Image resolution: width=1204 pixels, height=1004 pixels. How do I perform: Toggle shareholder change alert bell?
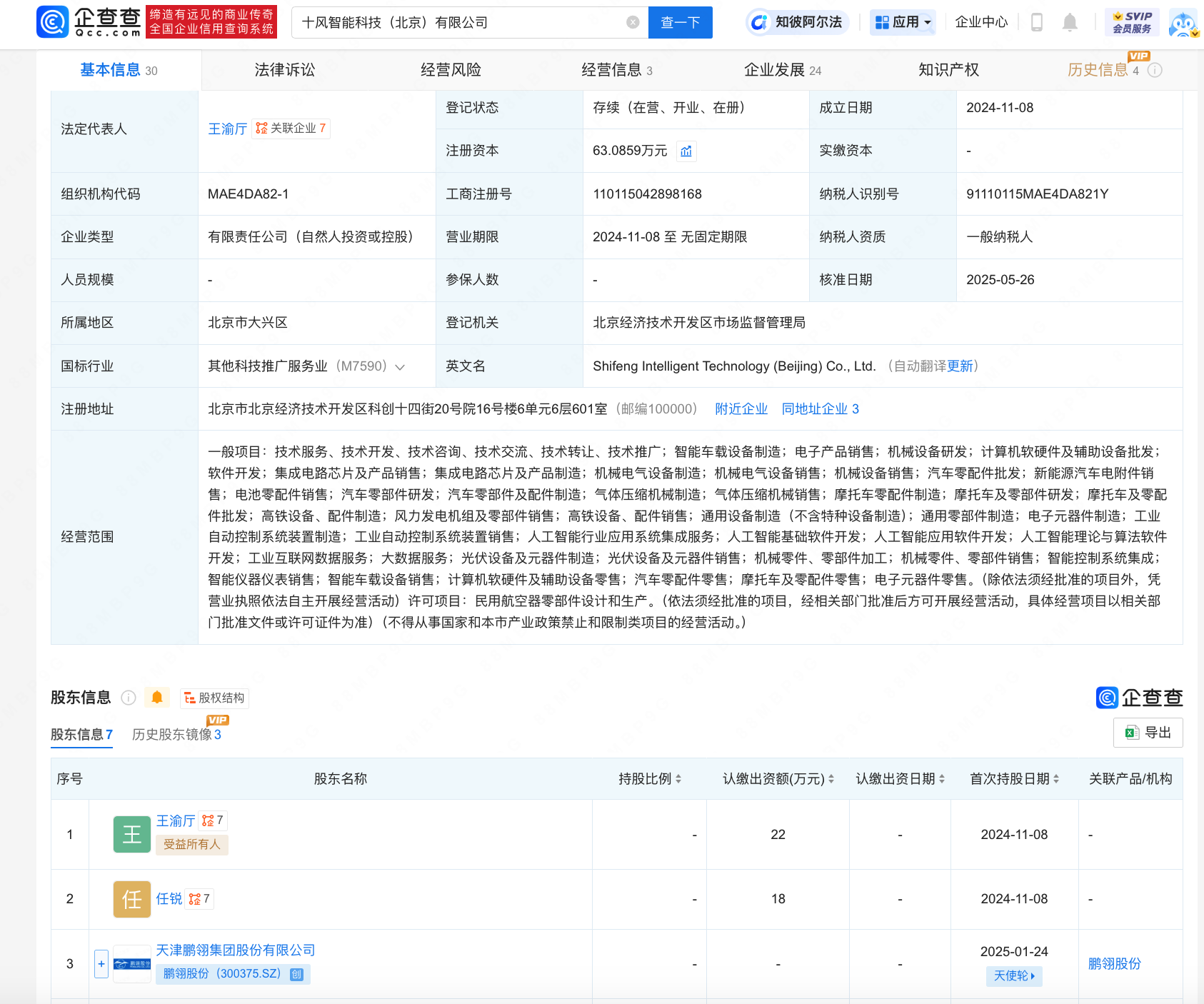[157, 698]
